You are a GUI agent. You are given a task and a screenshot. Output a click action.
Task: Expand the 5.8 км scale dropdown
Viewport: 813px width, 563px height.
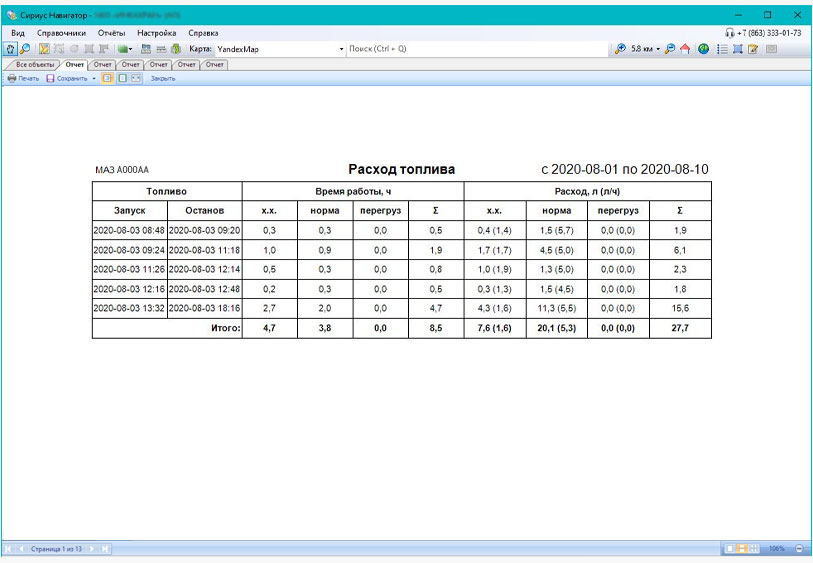click(658, 48)
